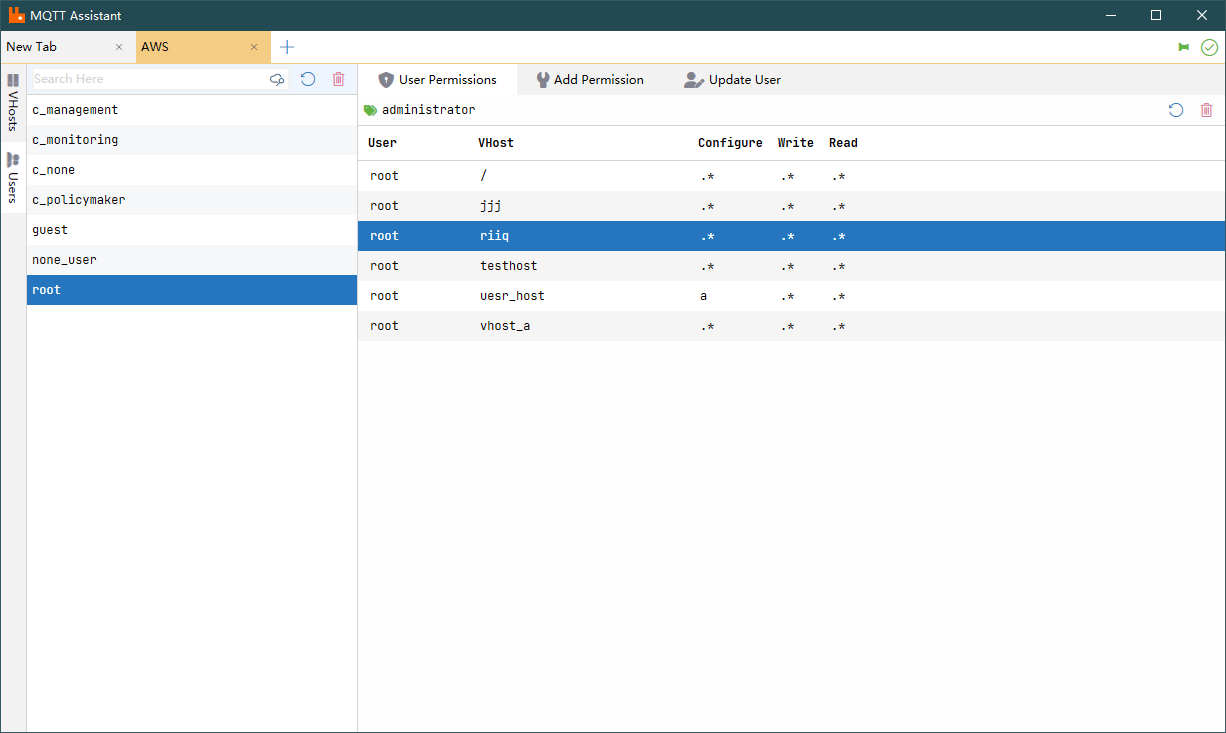This screenshot has height=733, width=1226.
Task: Switch to the New Tab tab
Action: 50,47
